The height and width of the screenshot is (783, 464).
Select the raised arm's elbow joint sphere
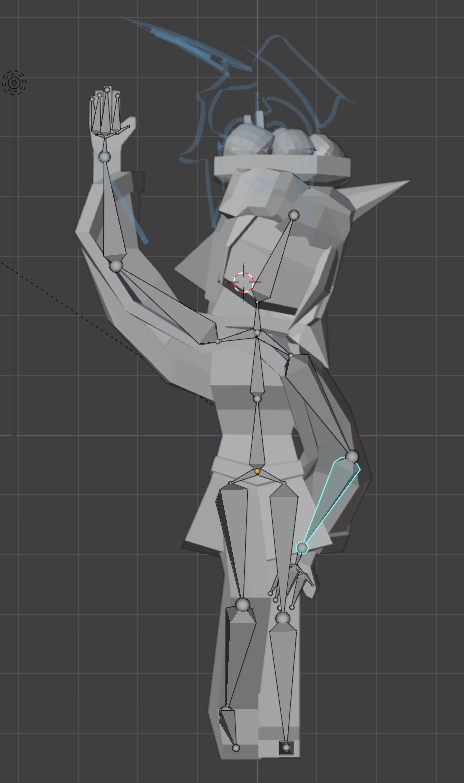(x=115, y=266)
